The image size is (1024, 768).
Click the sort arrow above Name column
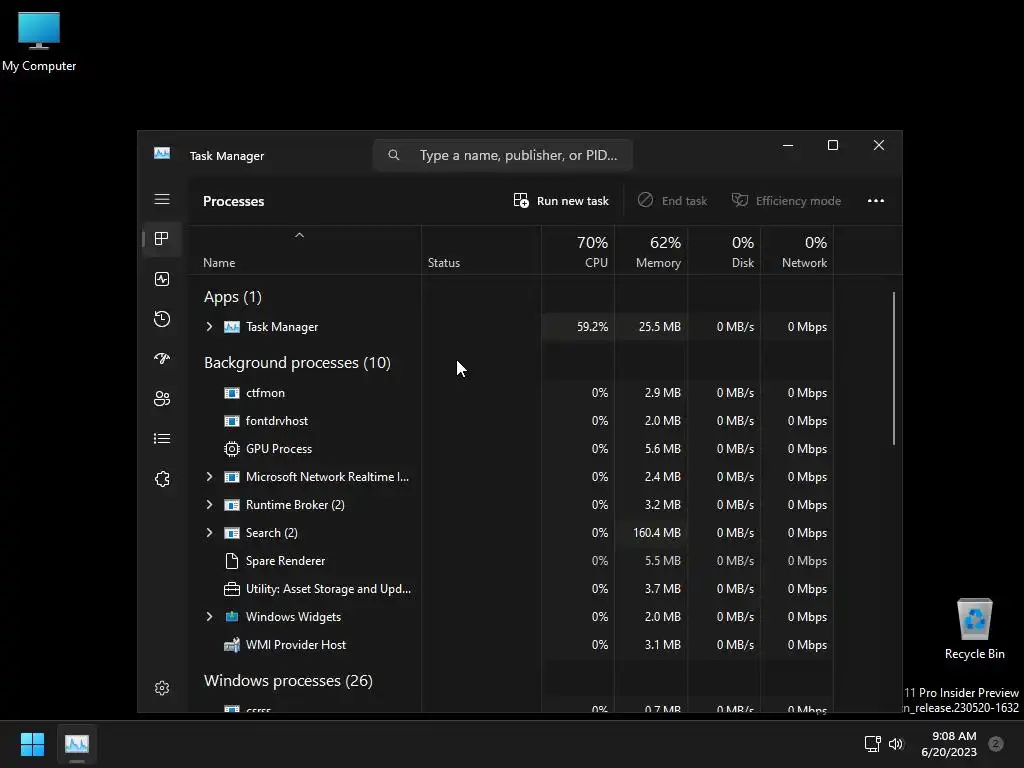click(x=299, y=235)
